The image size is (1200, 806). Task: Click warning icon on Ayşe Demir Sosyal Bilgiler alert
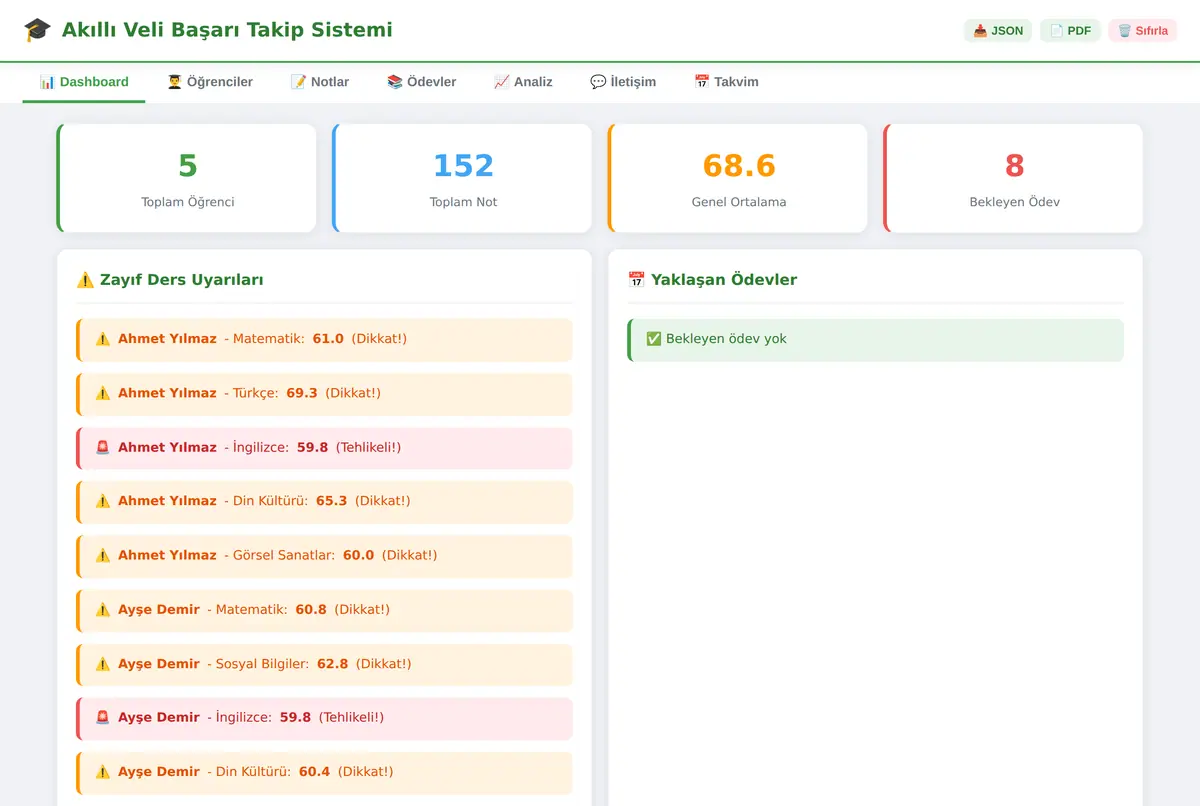pos(103,664)
